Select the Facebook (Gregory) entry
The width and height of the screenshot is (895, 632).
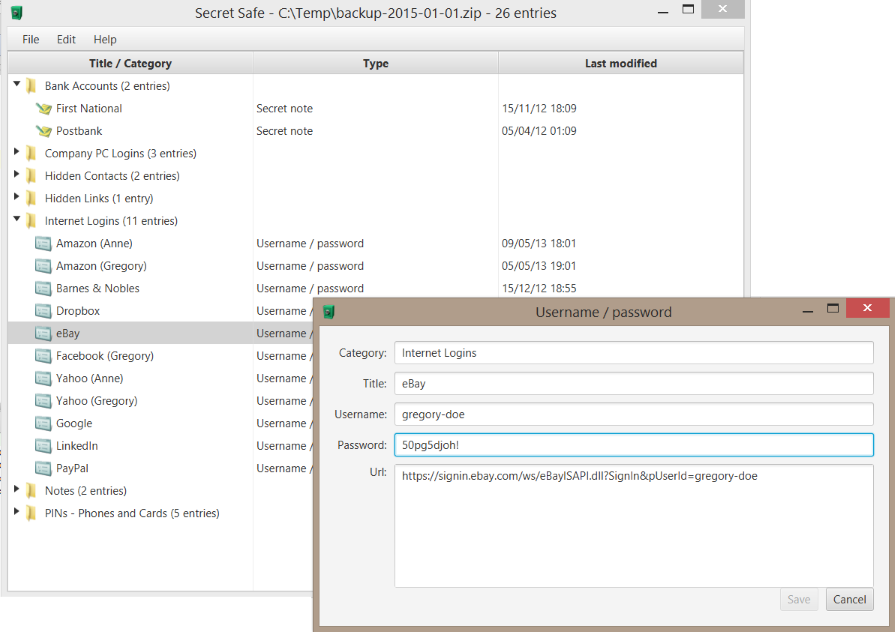(104, 356)
